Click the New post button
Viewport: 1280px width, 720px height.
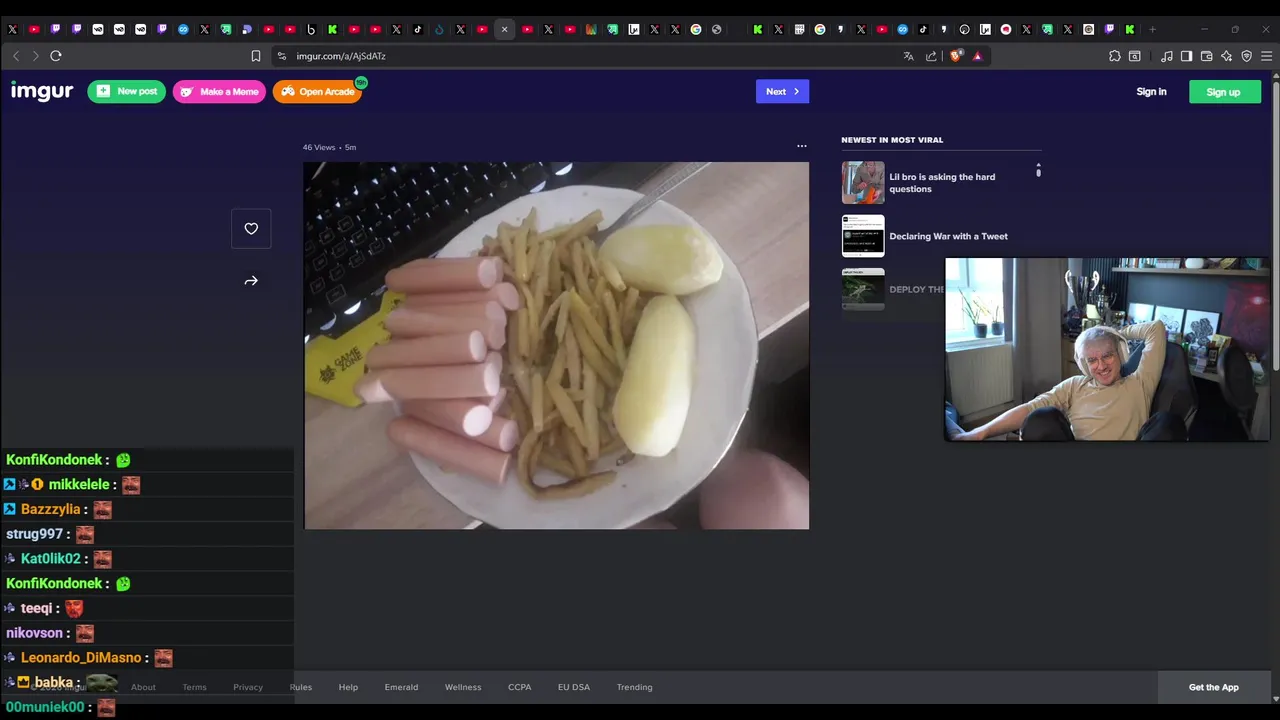(x=126, y=91)
